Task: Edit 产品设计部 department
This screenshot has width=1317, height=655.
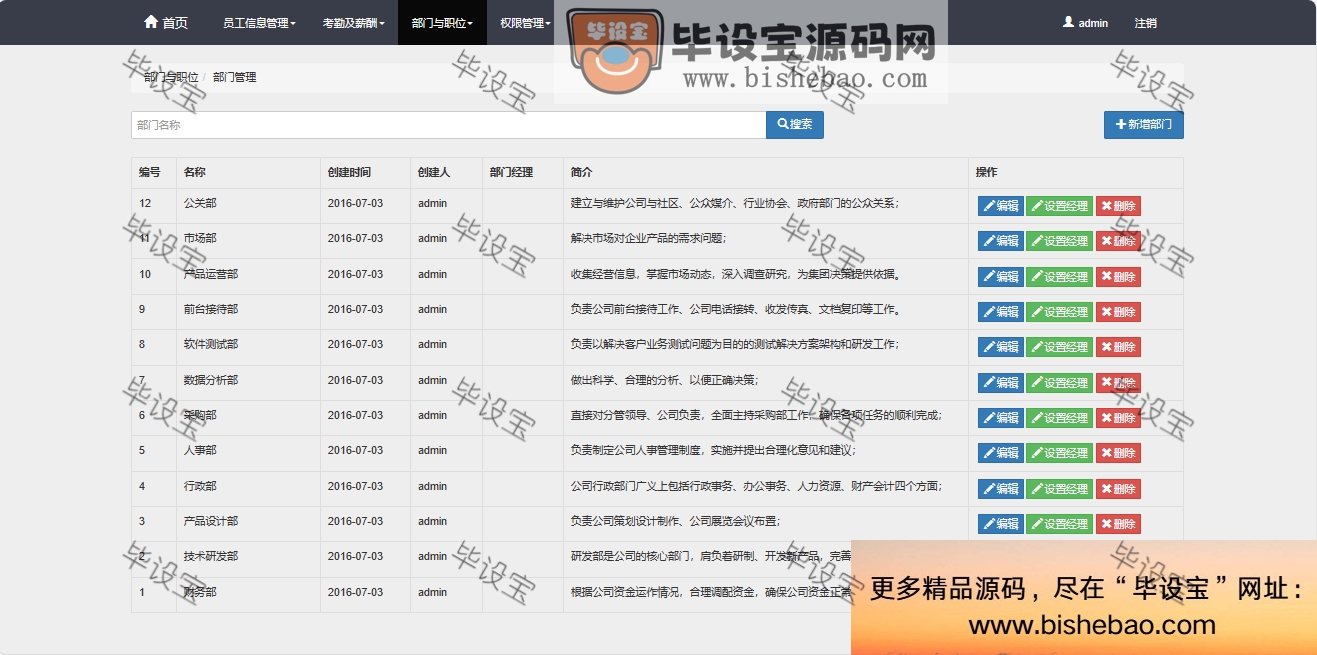Action: point(1000,524)
